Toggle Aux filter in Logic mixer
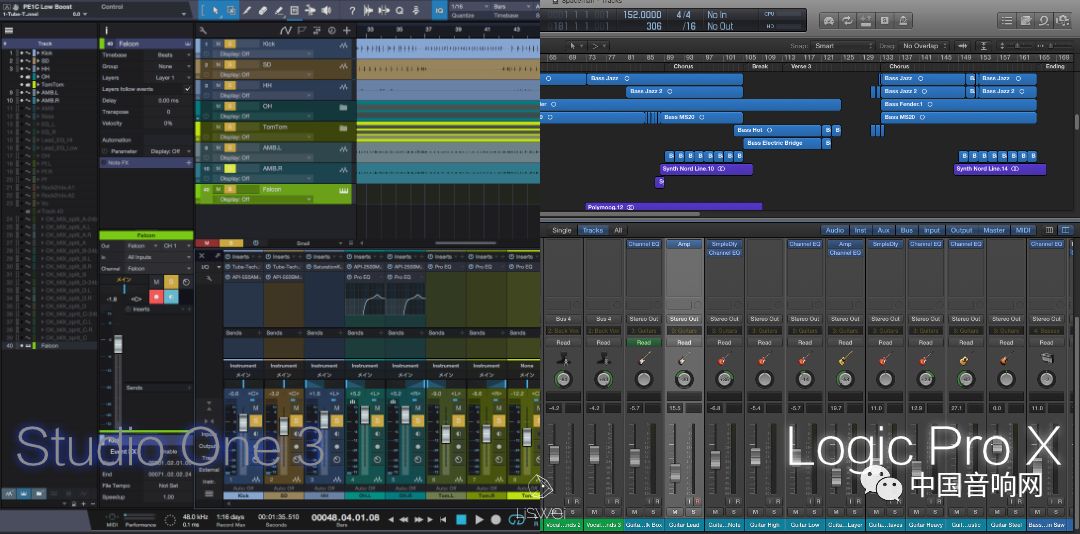This screenshot has width=1080, height=534. point(883,230)
